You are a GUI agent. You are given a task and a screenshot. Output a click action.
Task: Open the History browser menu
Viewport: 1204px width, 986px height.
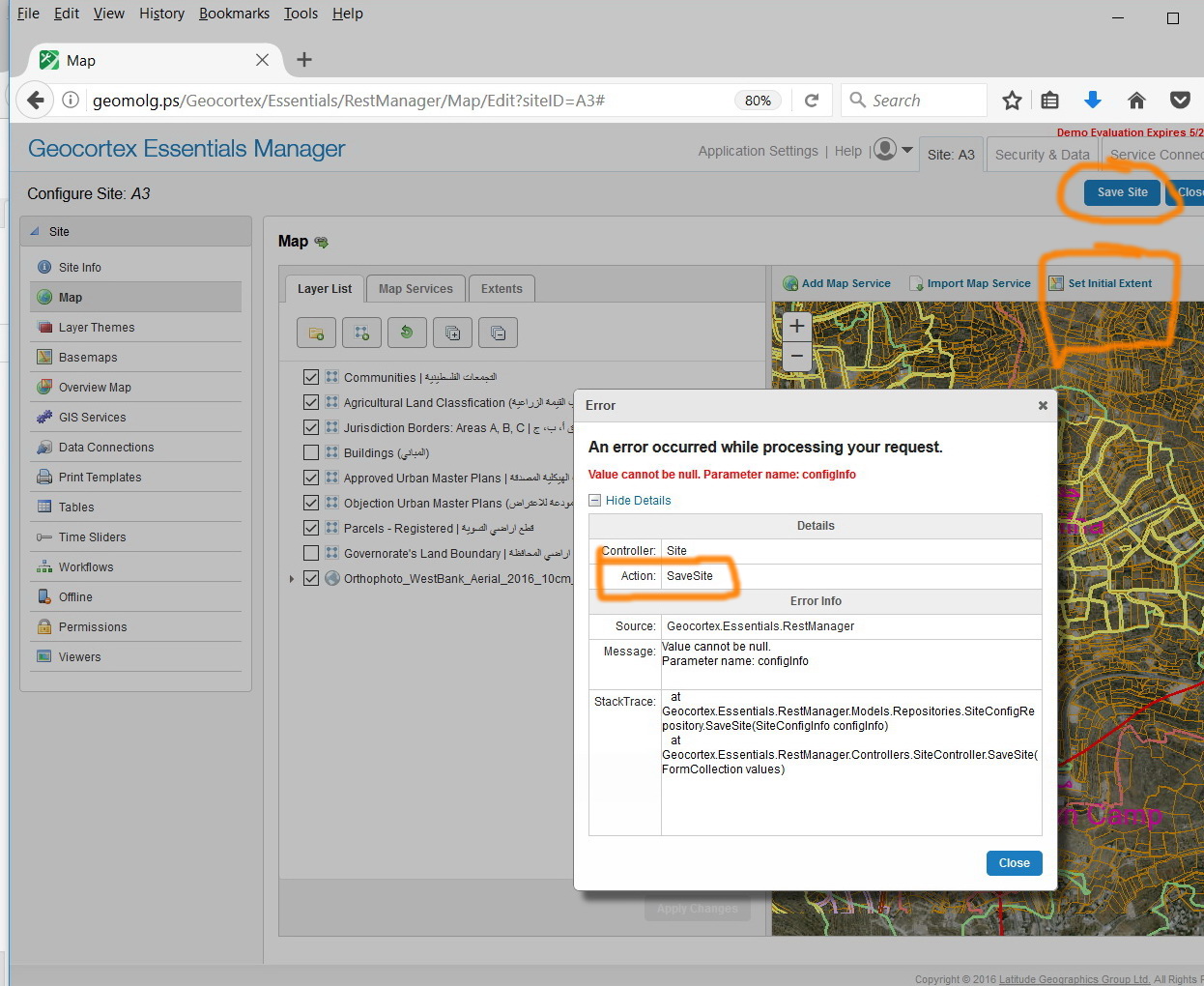pyautogui.click(x=161, y=14)
